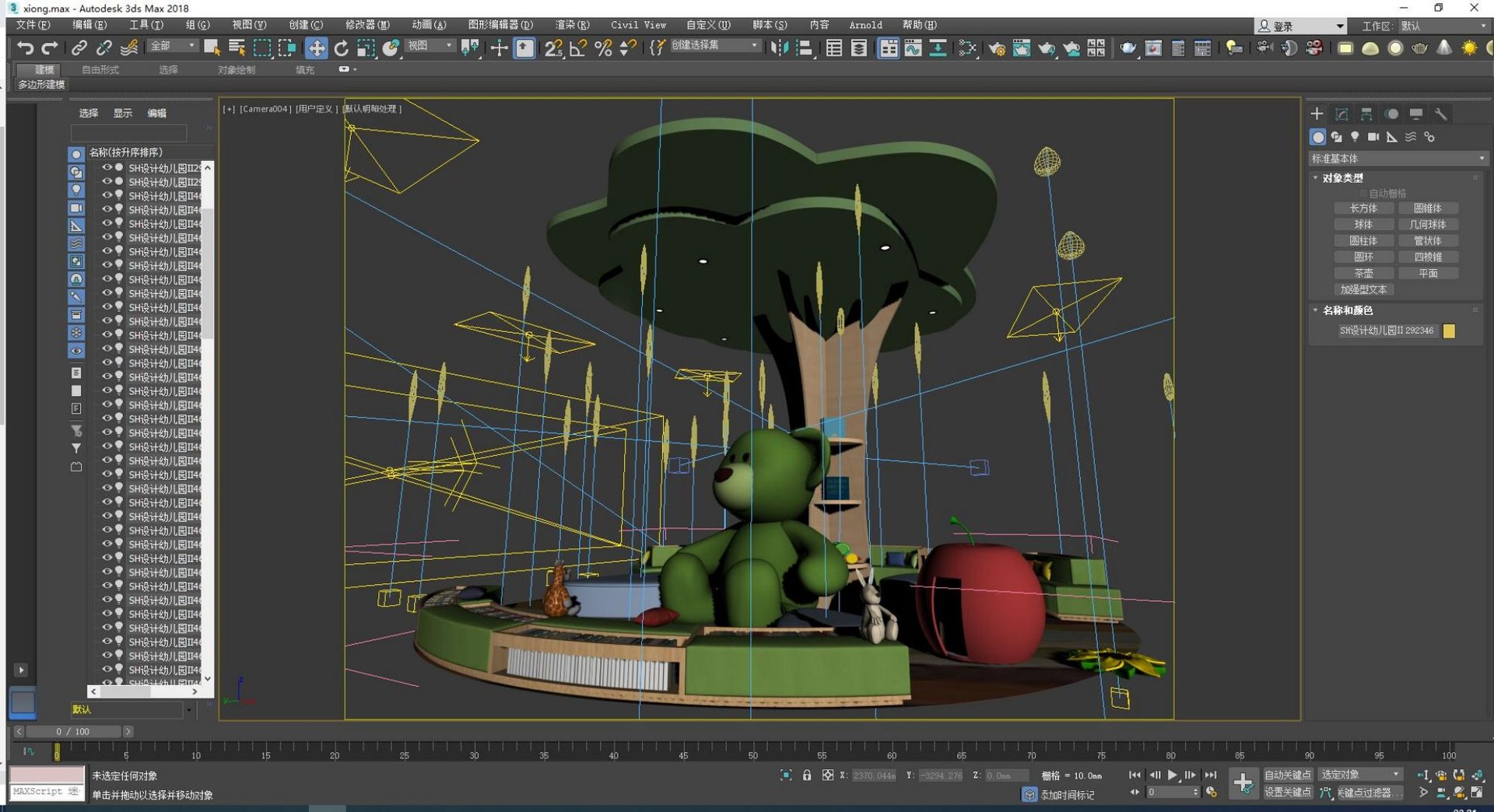1494x812 pixels.
Task: Open the Curve Editor icon
Action: pos(913,48)
